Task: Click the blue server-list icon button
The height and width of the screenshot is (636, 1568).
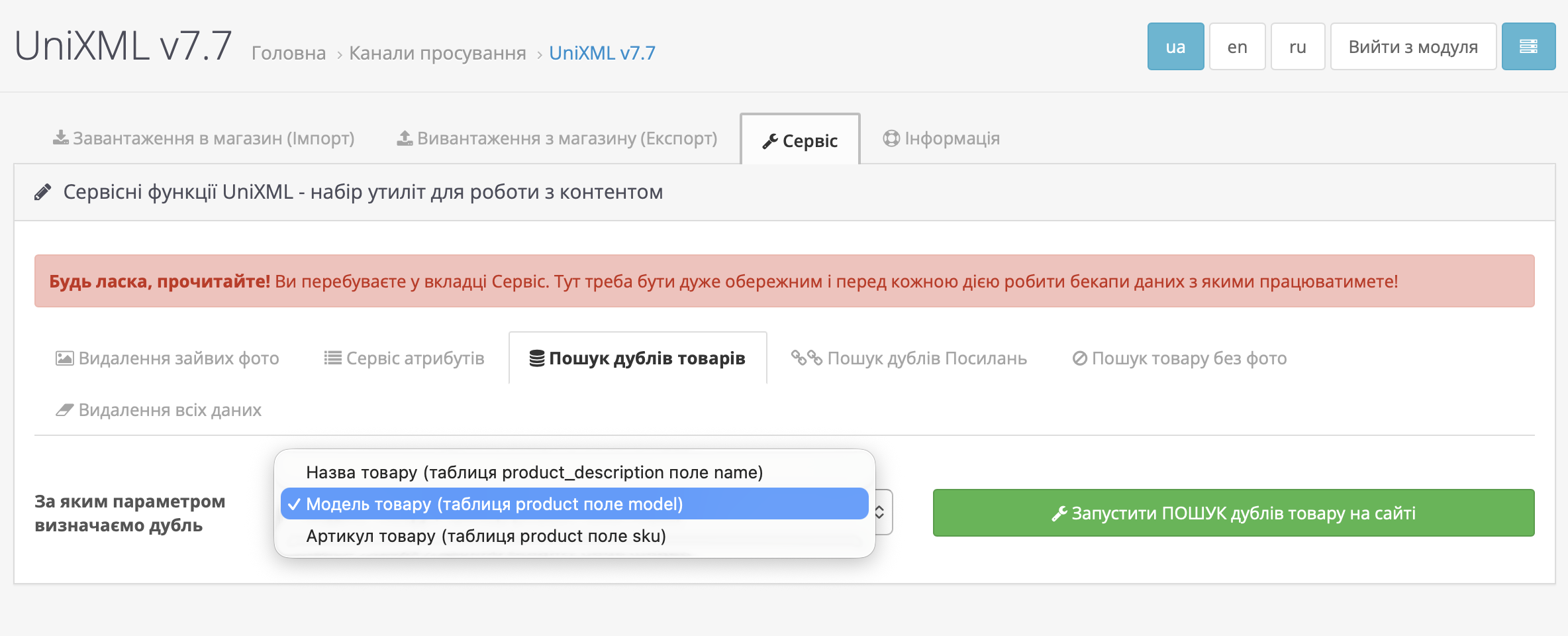Action: pyautogui.click(x=1528, y=46)
